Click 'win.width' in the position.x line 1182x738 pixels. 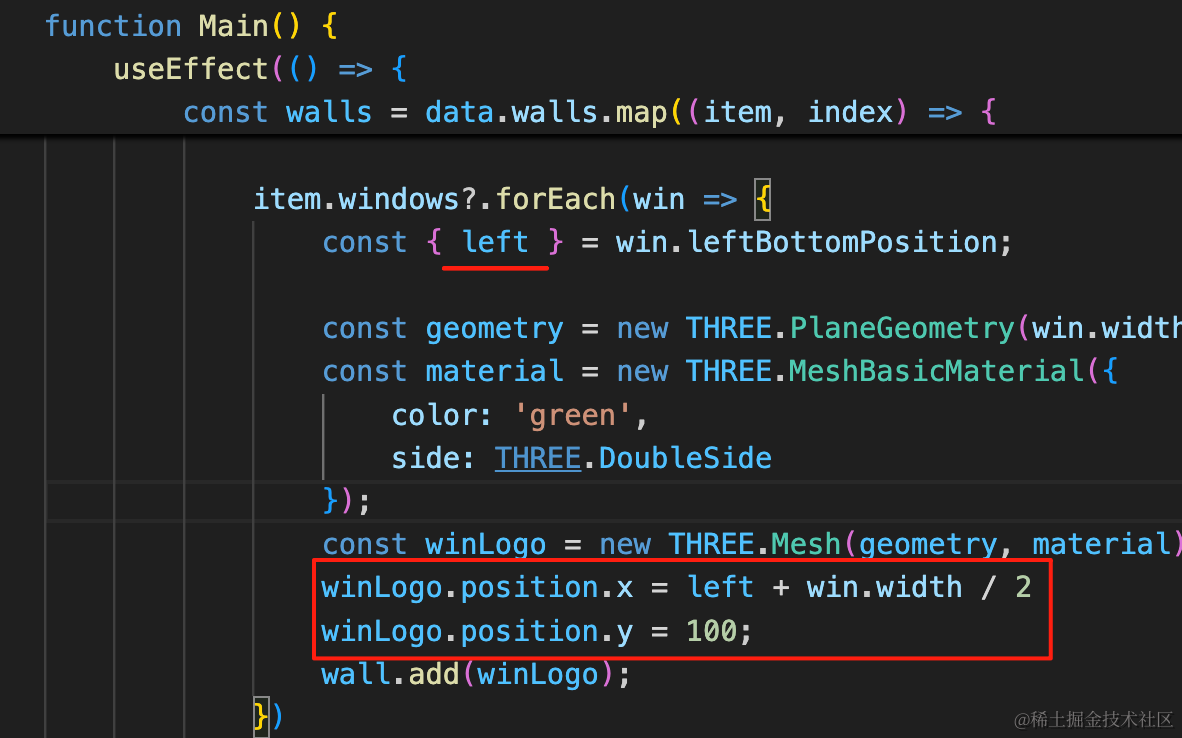click(884, 587)
